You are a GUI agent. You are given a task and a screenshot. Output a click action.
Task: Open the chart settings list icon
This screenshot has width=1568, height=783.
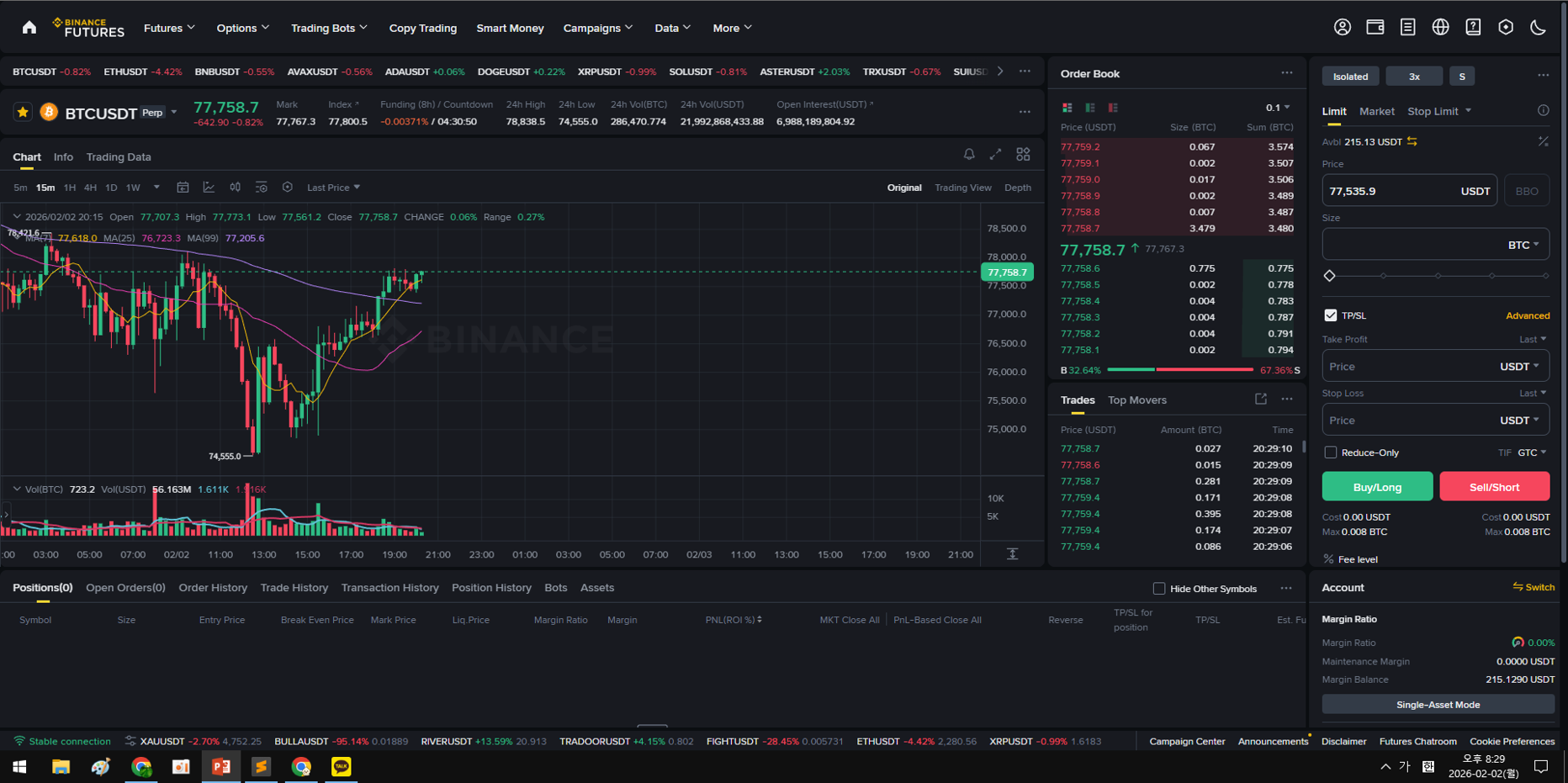(261, 188)
